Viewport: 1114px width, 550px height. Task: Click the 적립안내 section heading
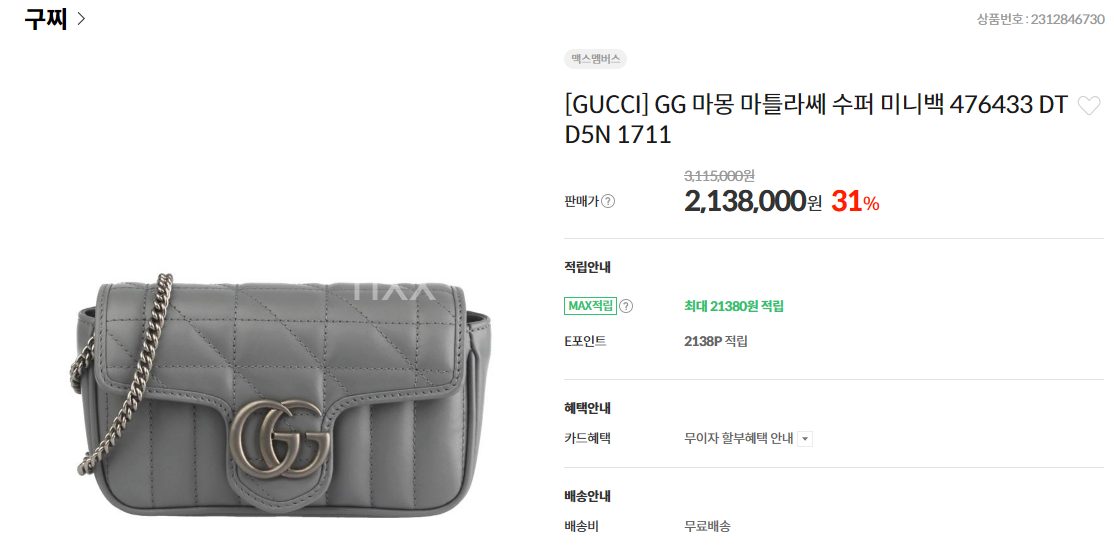click(588, 268)
